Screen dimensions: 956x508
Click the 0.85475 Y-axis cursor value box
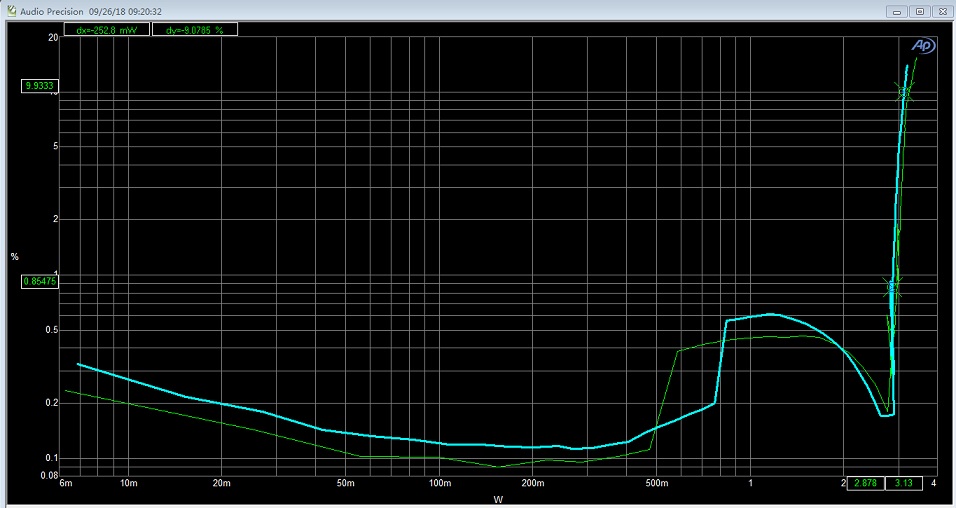pyautogui.click(x=40, y=282)
